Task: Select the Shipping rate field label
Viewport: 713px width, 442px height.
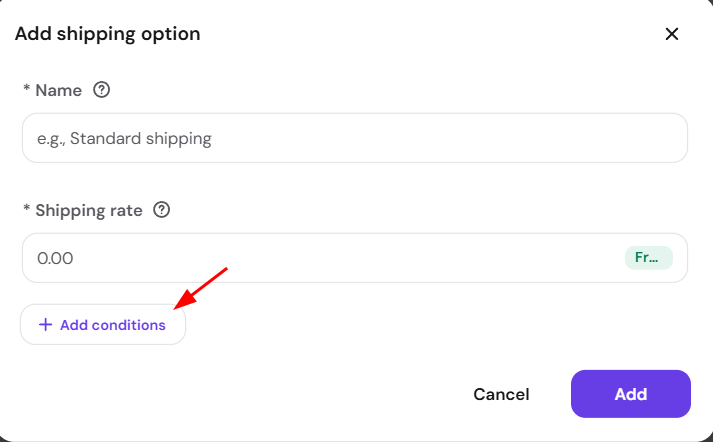Action: [89, 210]
